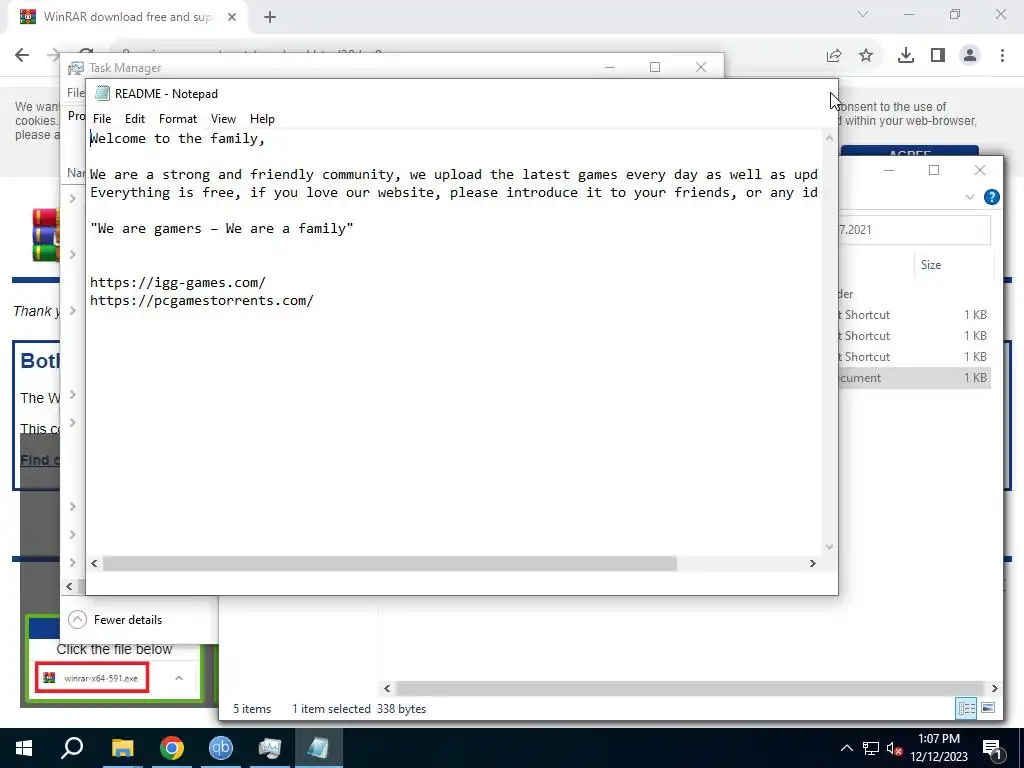
Task: Select the first Shortcut row in File Explorer
Action: (x=914, y=315)
